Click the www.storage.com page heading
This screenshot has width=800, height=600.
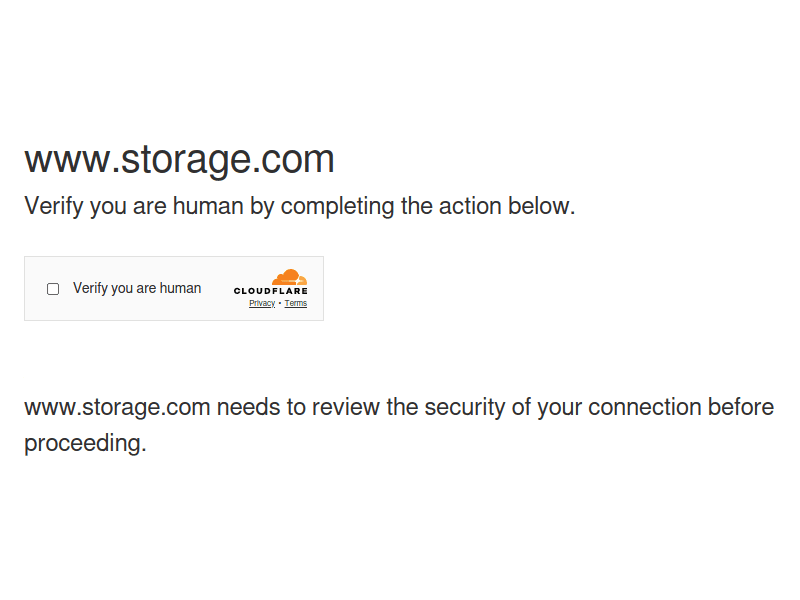(179, 158)
